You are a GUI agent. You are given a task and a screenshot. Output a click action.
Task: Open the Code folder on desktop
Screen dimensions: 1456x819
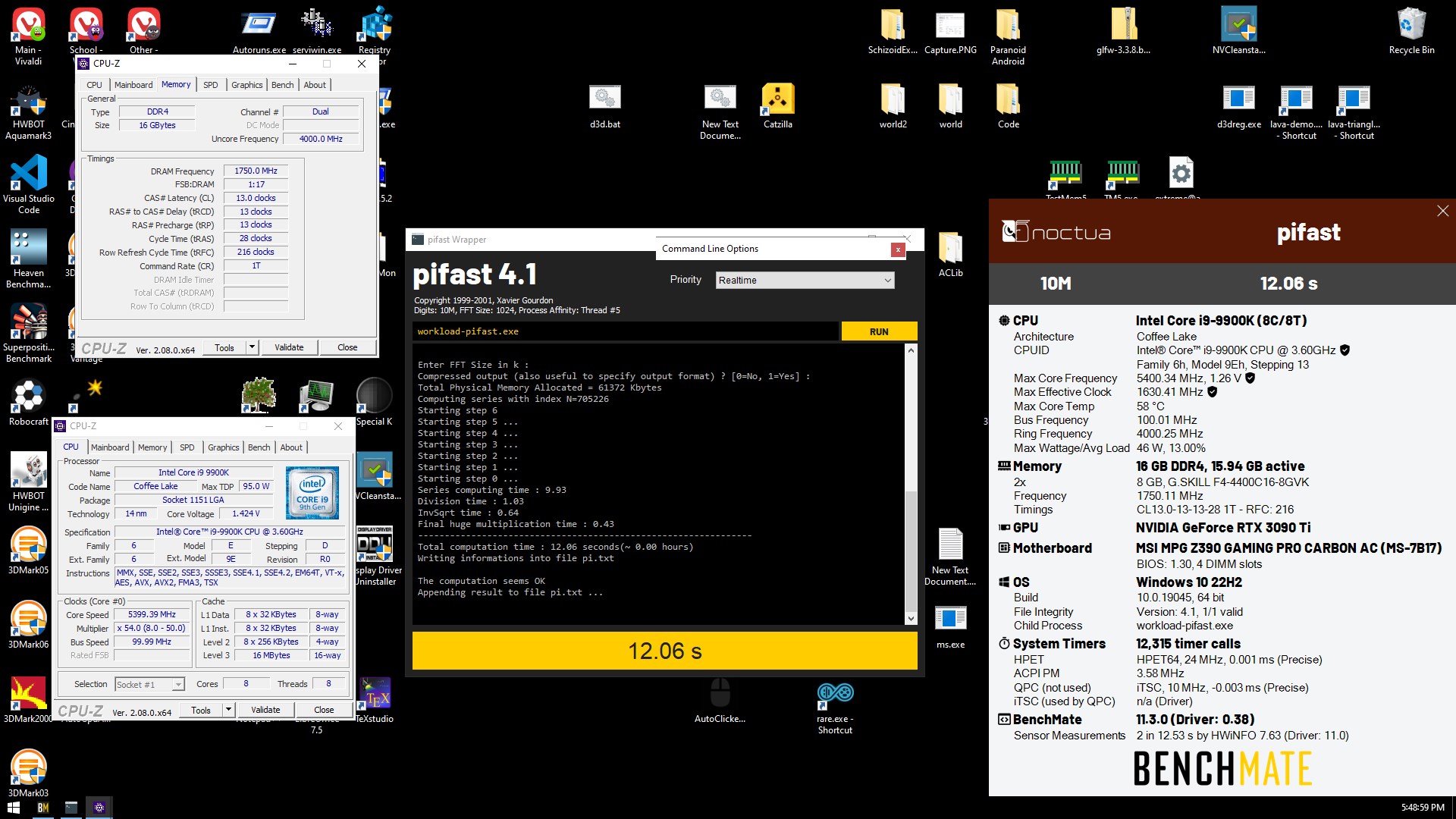pos(1009,106)
